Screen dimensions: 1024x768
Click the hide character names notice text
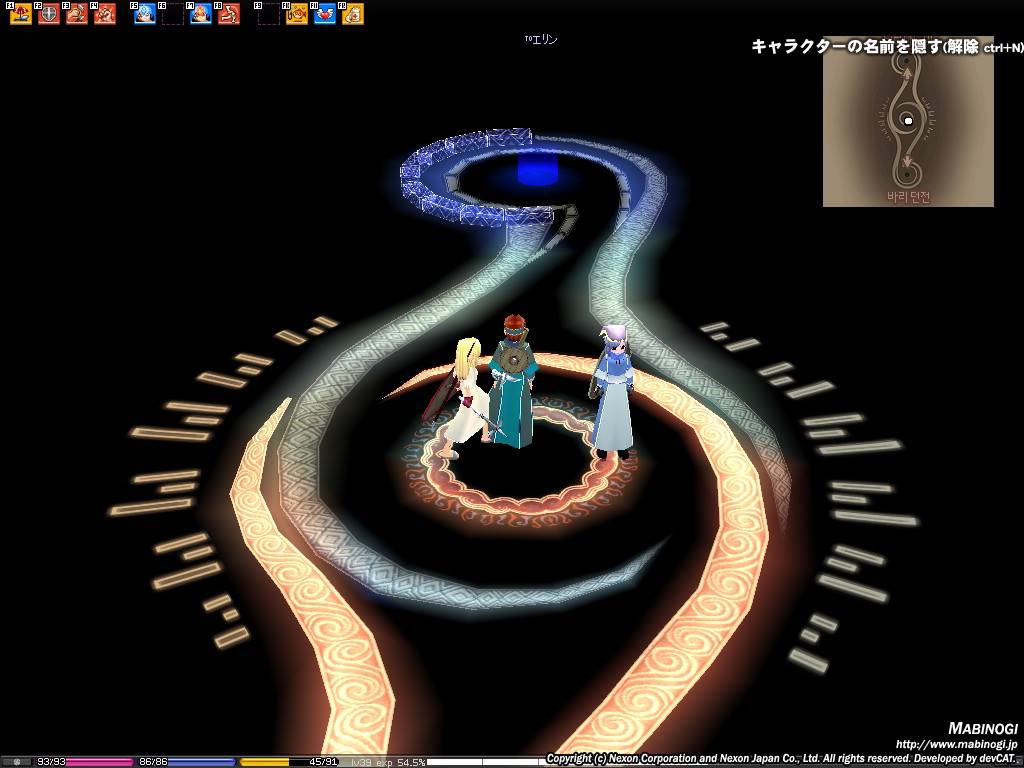pyautogui.click(x=887, y=46)
